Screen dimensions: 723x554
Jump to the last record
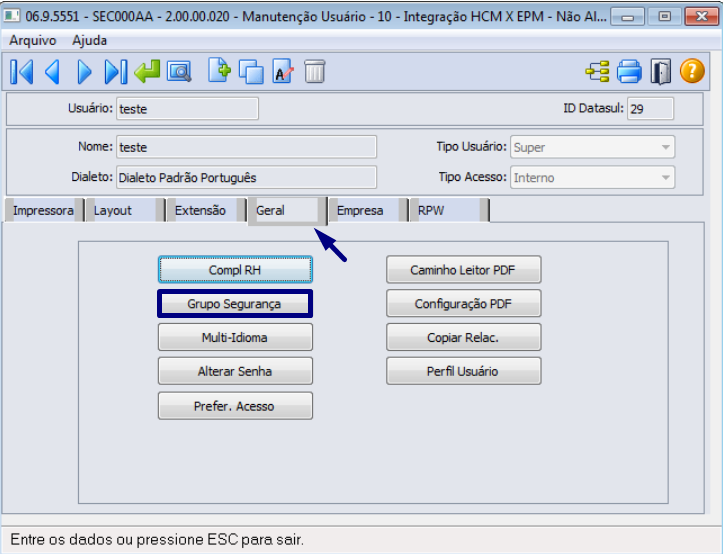click(116, 72)
